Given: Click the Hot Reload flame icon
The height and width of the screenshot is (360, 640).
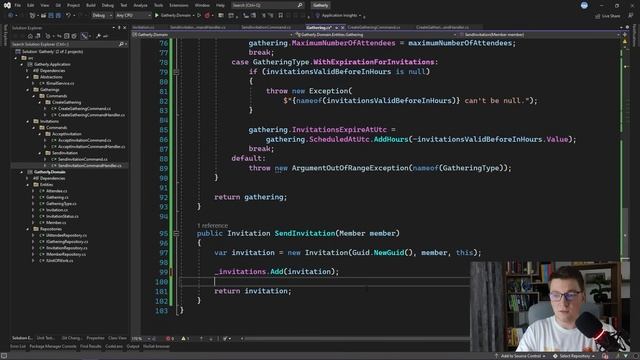Looking at the screenshot, I should (207, 16).
